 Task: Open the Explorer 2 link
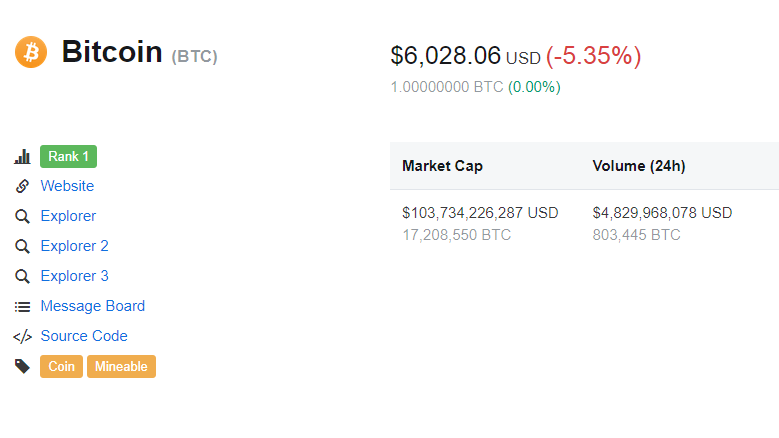tap(74, 246)
